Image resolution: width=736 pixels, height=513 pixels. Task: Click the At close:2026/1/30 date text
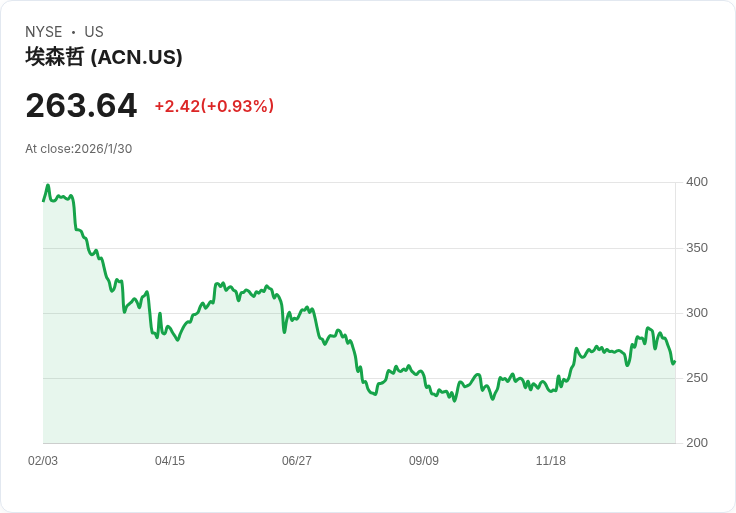pyautogui.click(x=79, y=149)
